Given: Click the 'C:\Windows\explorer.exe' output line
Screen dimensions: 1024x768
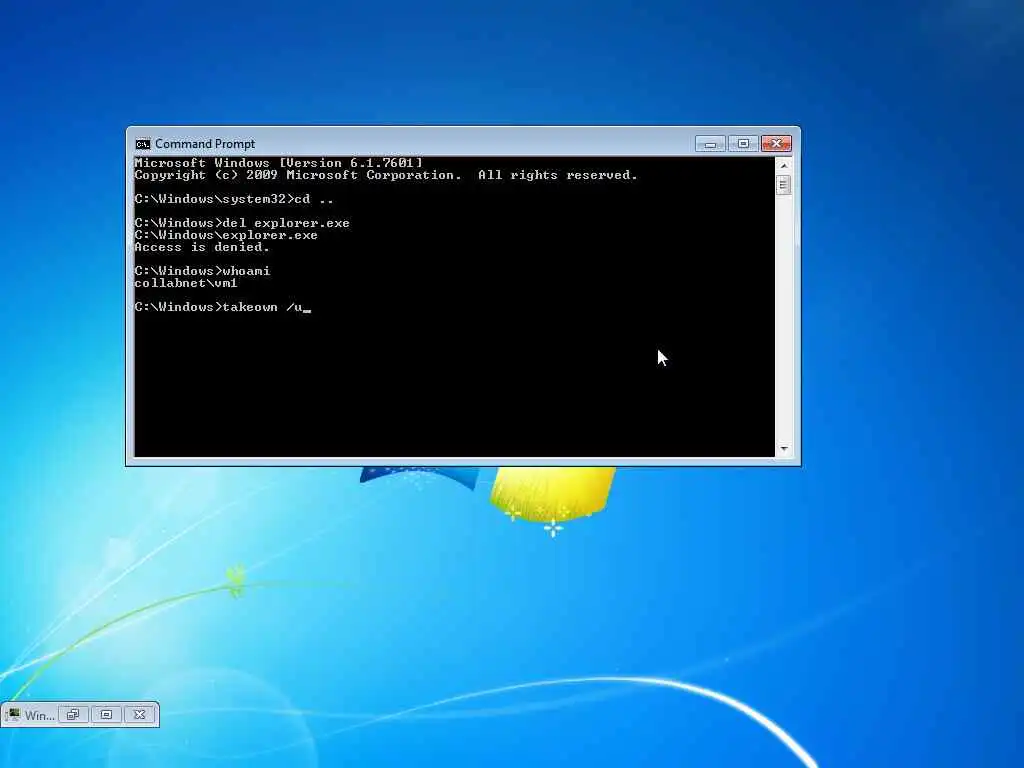Looking at the screenshot, I should pos(226,234).
